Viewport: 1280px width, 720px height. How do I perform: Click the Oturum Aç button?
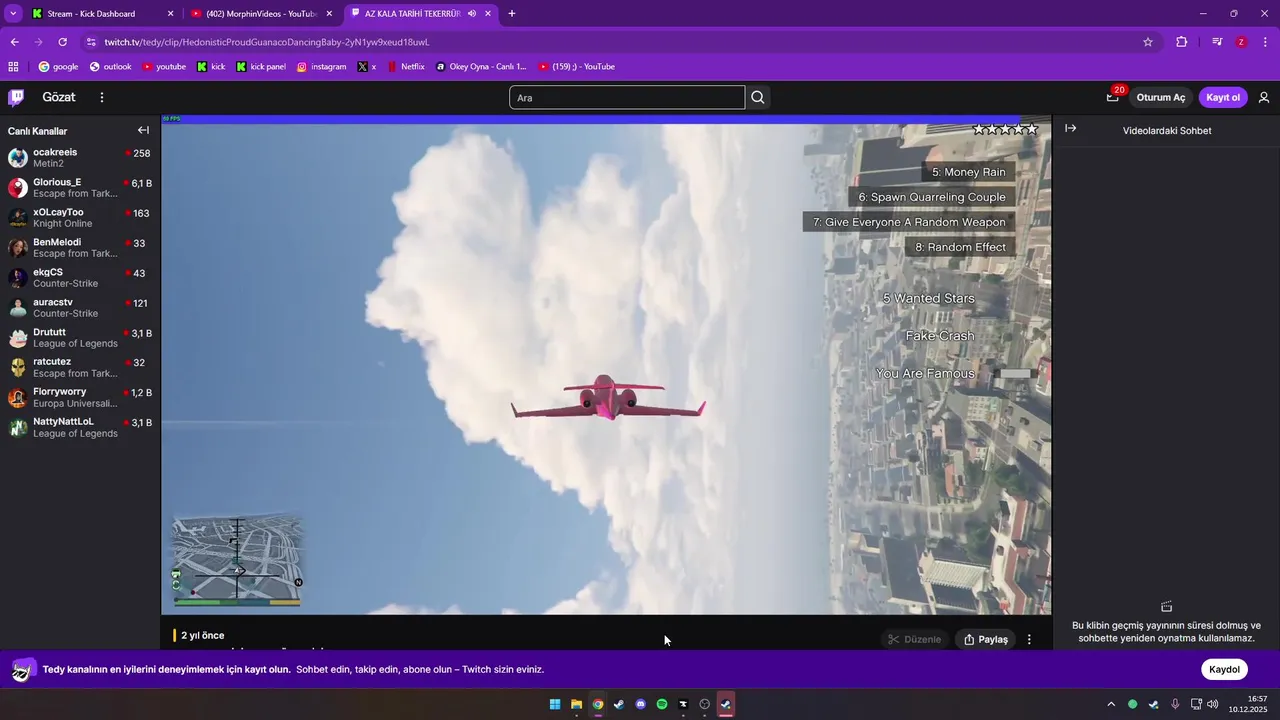[1161, 97]
